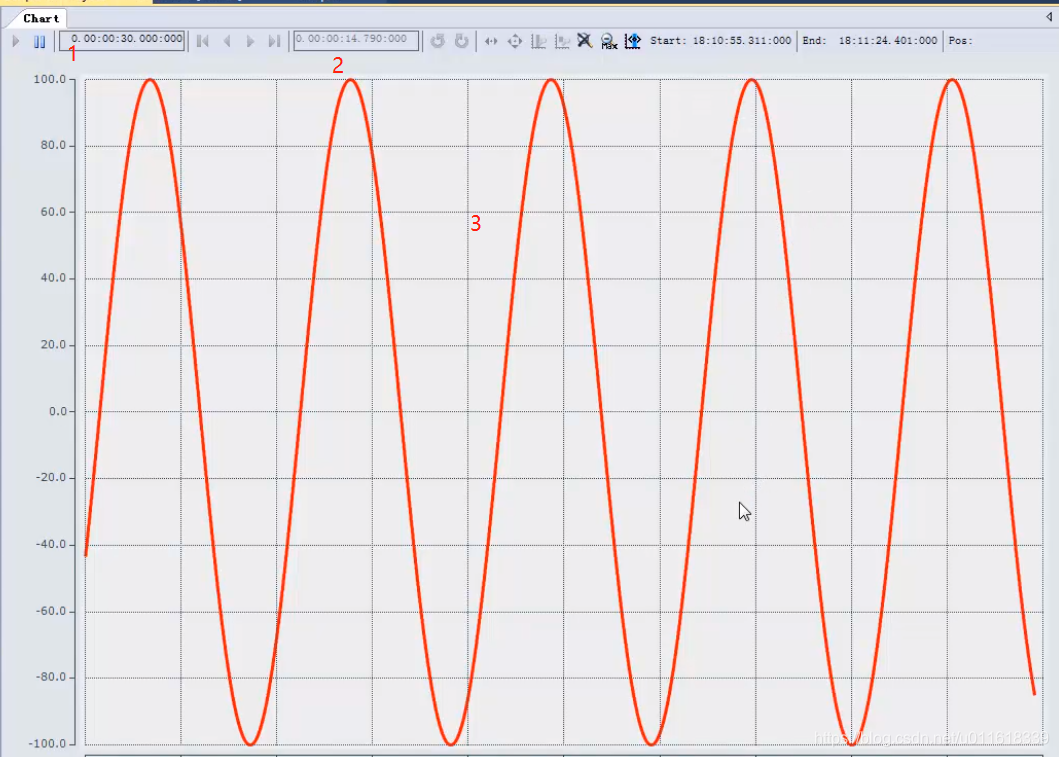Jump to the end of the recording
This screenshot has height=757, width=1059.
[274, 41]
